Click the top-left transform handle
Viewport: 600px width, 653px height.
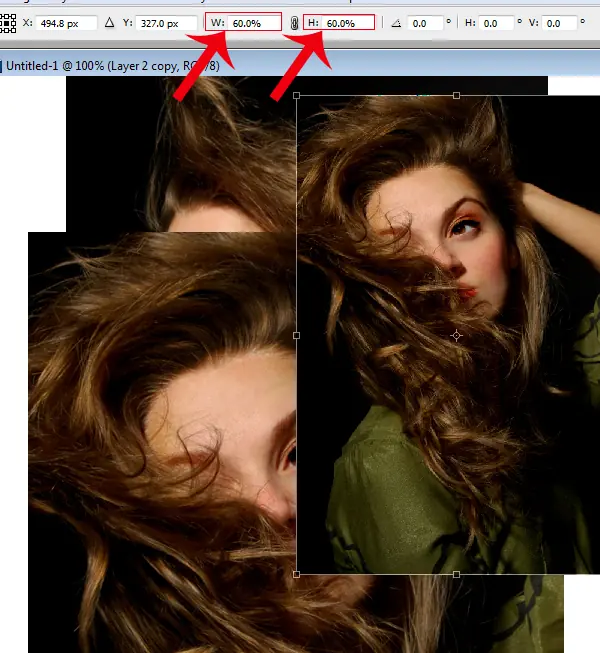296,96
